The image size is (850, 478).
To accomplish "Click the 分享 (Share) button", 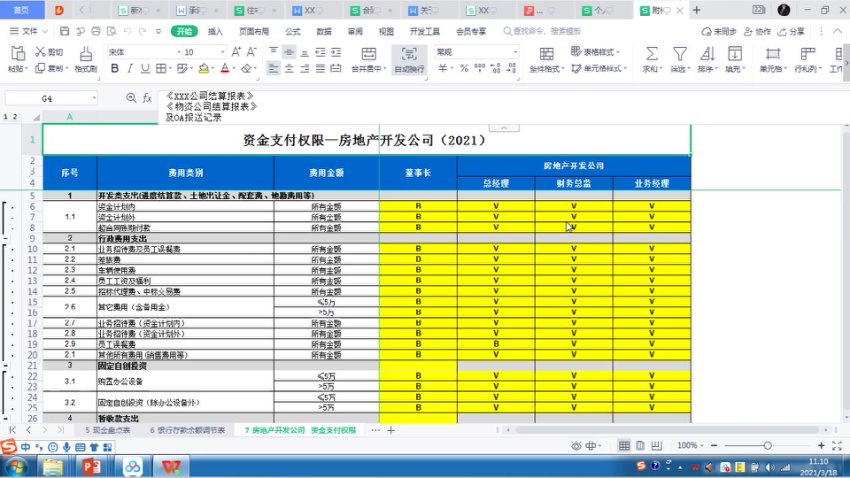I will pyautogui.click(x=792, y=31).
